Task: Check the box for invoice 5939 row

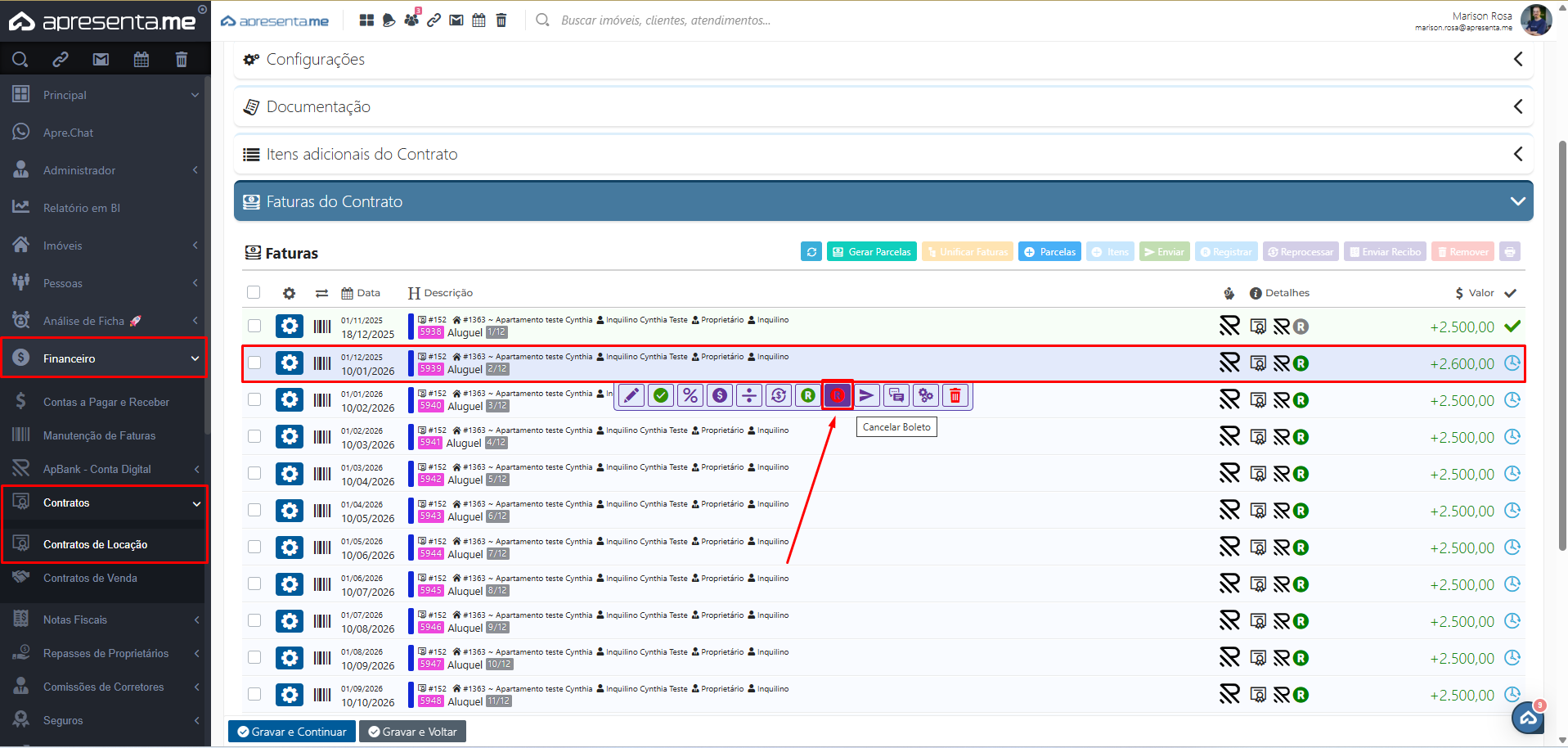Action: click(x=254, y=363)
